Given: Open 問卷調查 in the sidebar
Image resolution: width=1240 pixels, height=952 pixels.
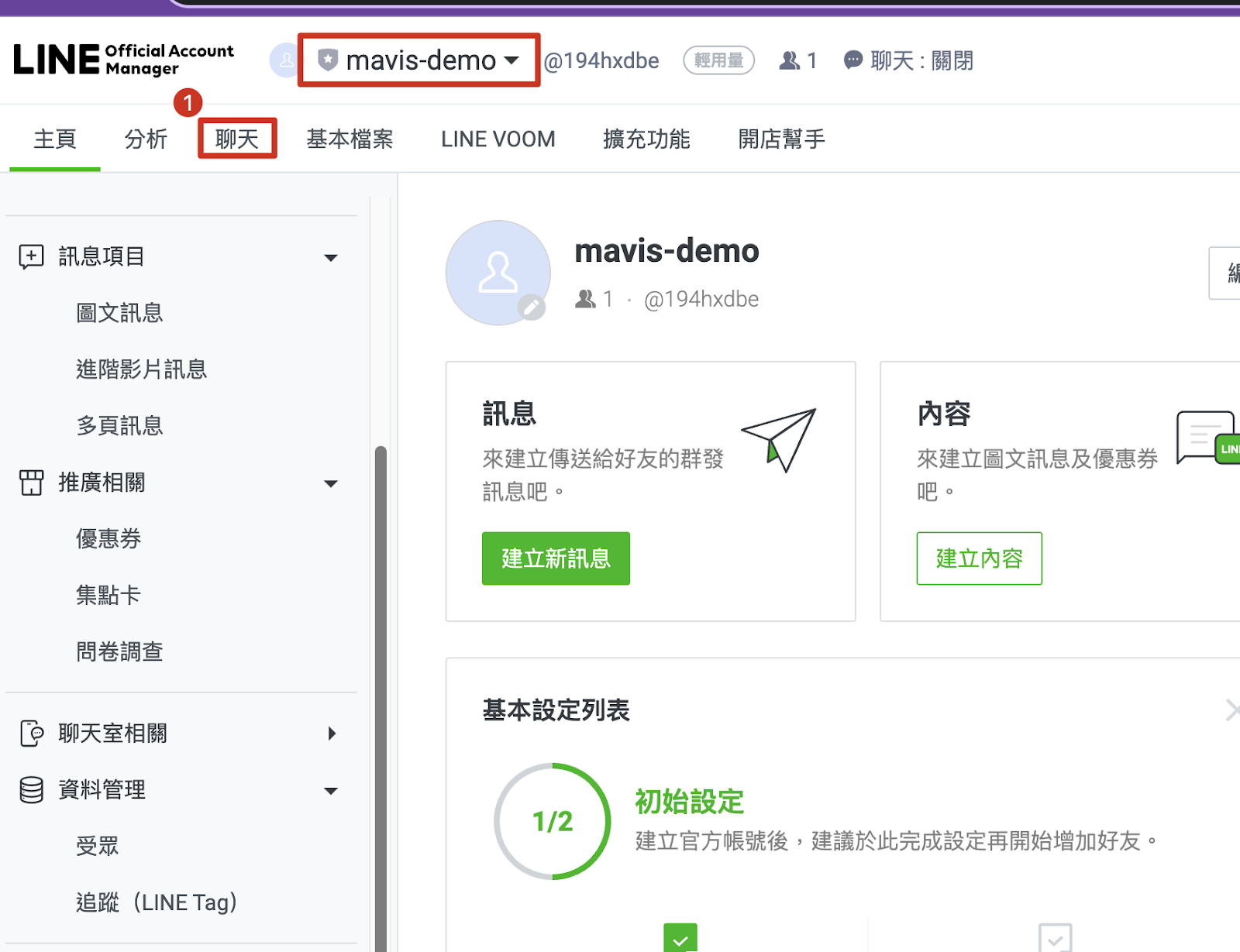Looking at the screenshot, I should (x=119, y=652).
